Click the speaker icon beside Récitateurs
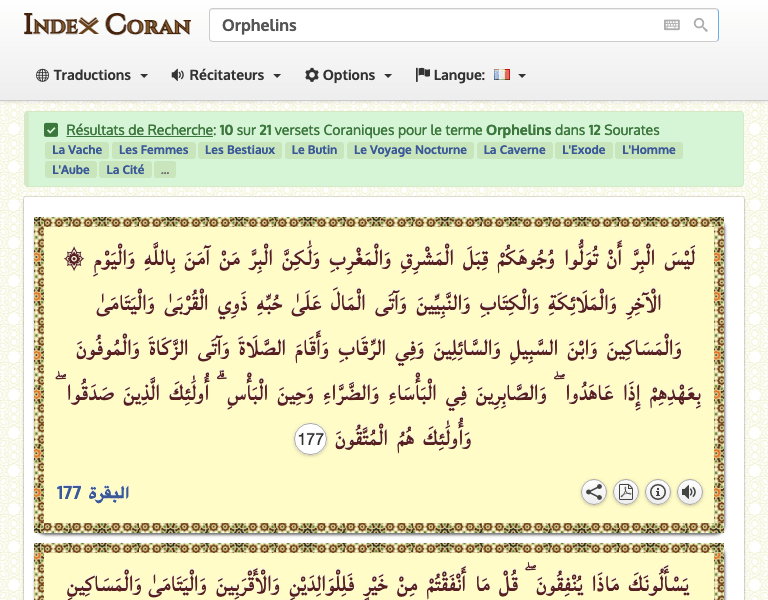Viewport: 768px width, 600px height. 177,75
